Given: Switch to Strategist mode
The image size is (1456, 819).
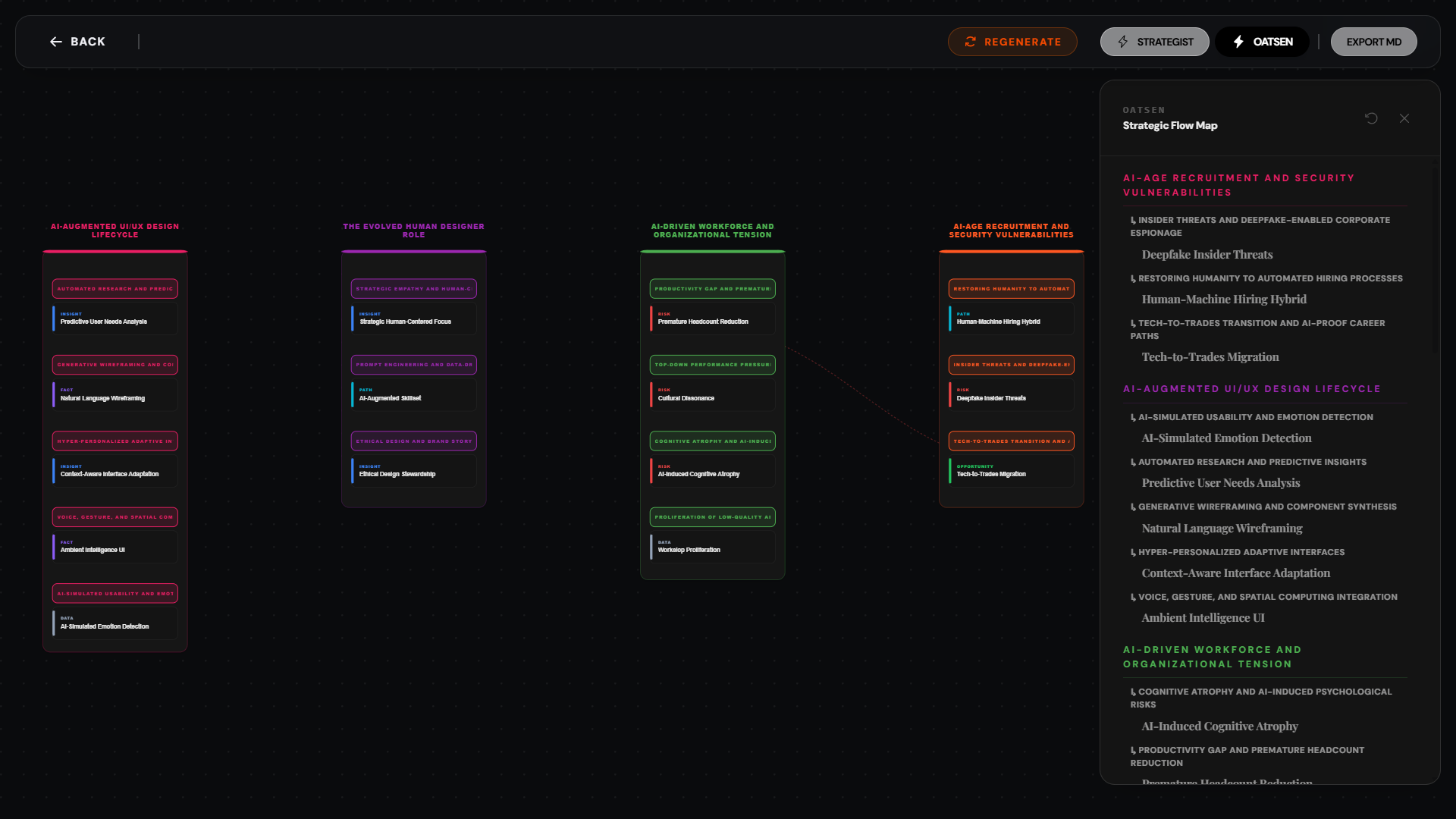Looking at the screenshot, I should click(x=1154, y=42).
